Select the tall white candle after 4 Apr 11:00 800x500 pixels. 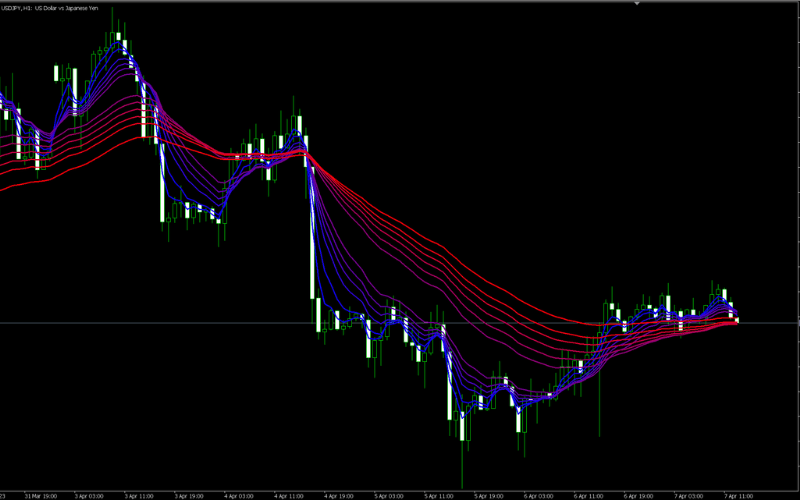point(313,250)
